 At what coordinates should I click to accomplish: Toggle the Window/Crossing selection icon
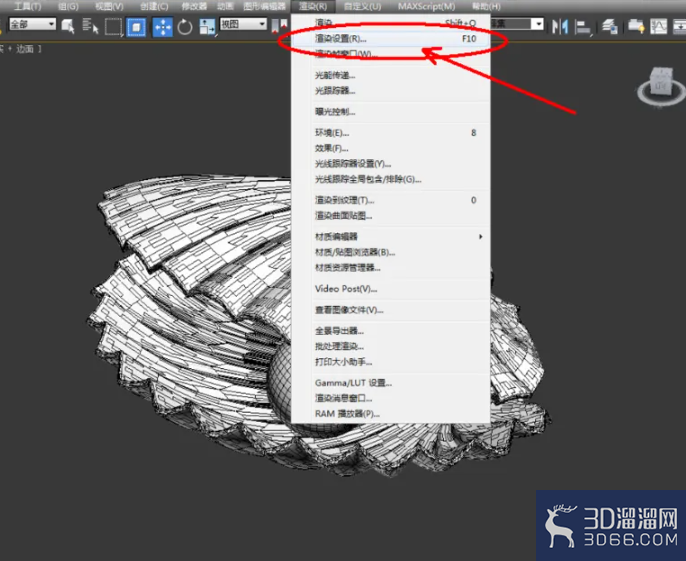136,27
